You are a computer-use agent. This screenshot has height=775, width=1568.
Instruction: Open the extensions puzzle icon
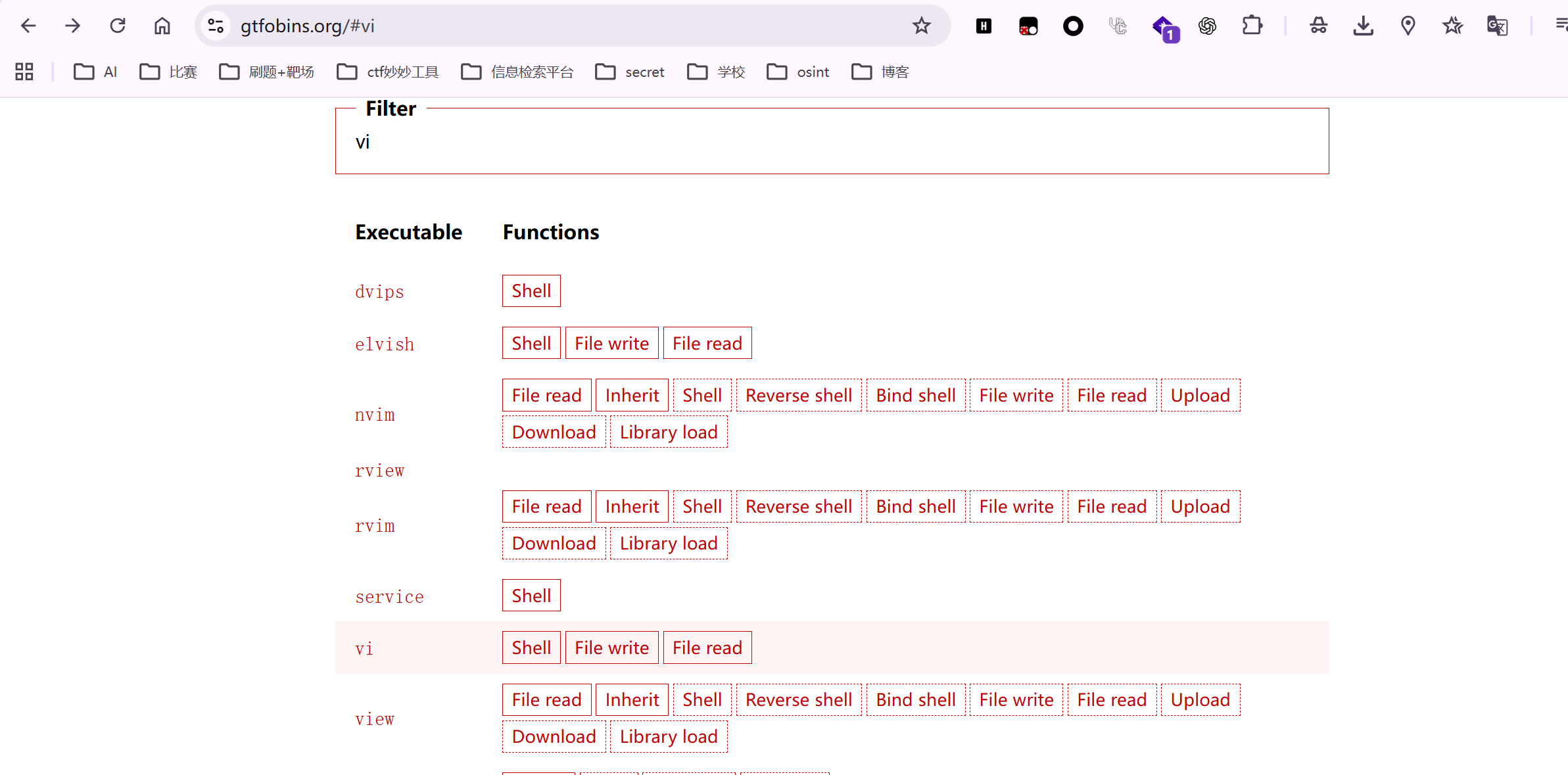point(1252,26)
